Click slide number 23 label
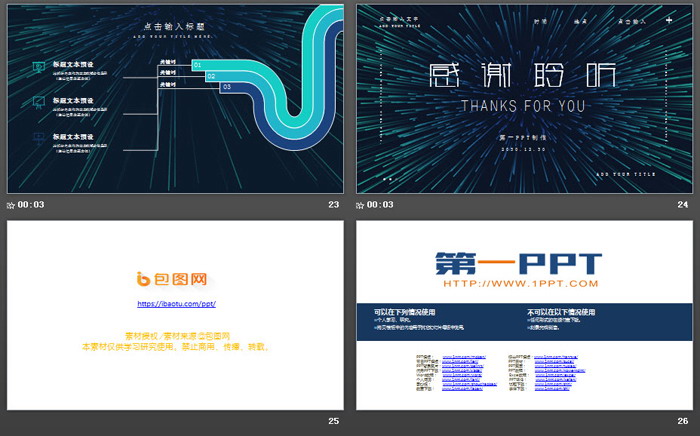The image size is (700, 436). [333, 204]
